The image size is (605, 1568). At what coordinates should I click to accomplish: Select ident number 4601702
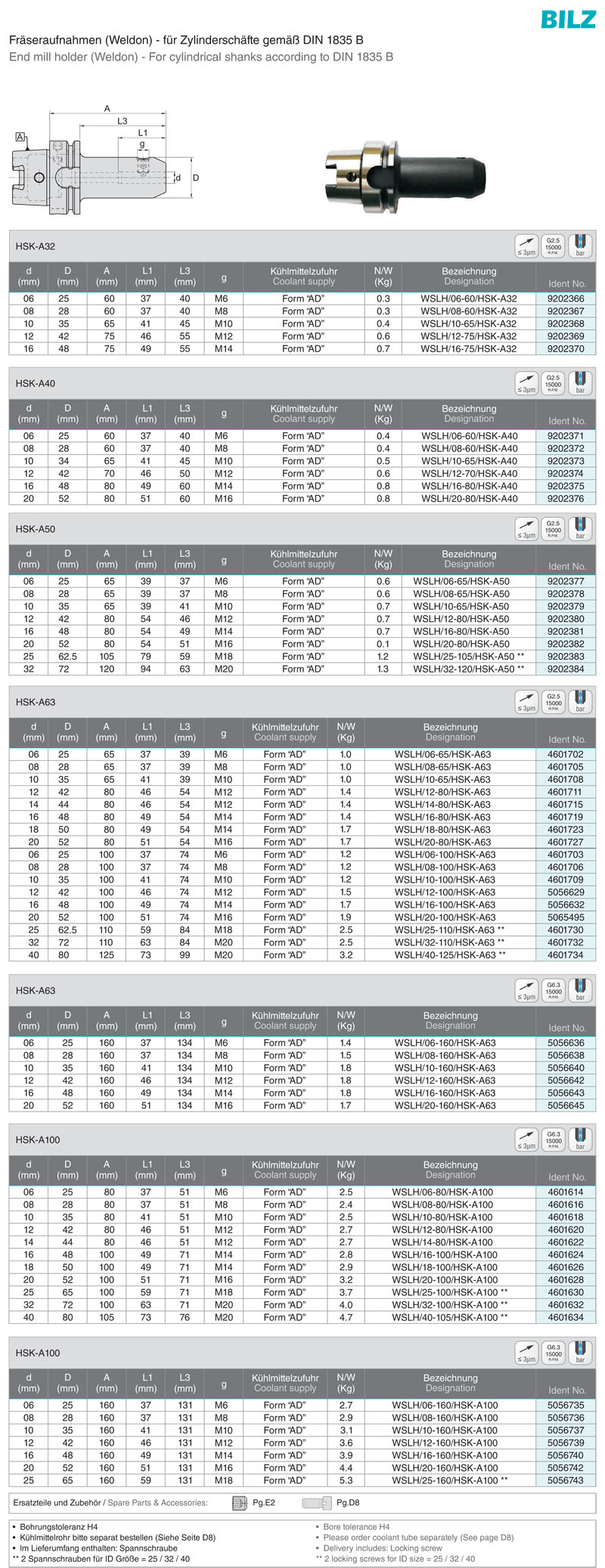tap(566, 754)
